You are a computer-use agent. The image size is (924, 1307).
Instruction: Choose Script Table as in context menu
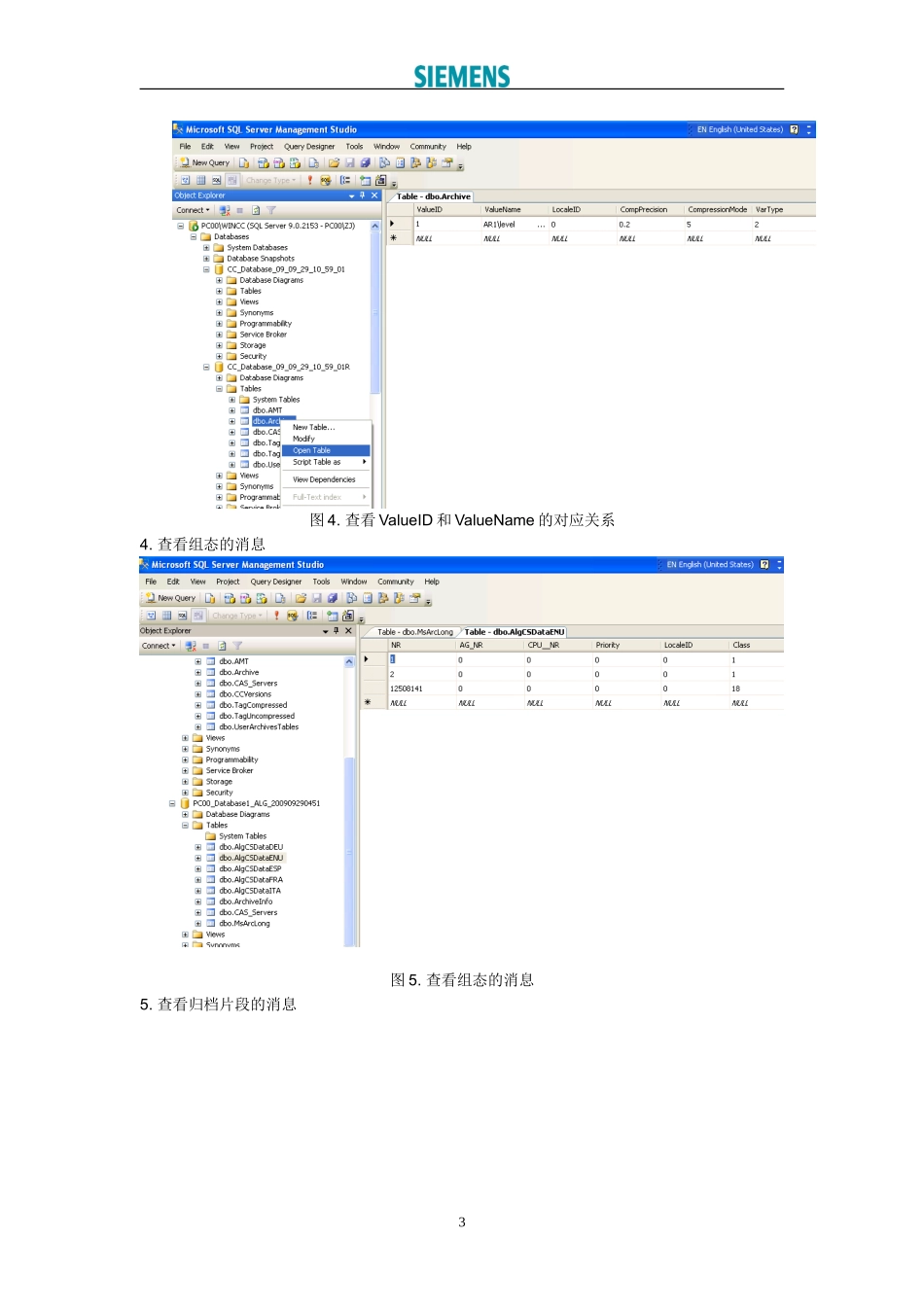click(326, 462)
